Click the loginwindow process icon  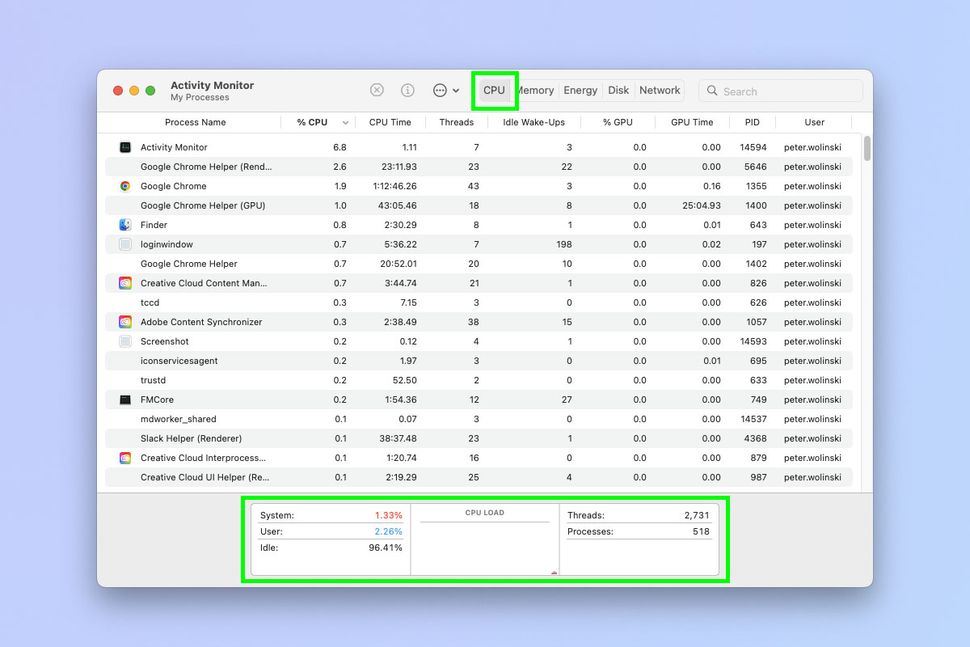coord(124,244)
